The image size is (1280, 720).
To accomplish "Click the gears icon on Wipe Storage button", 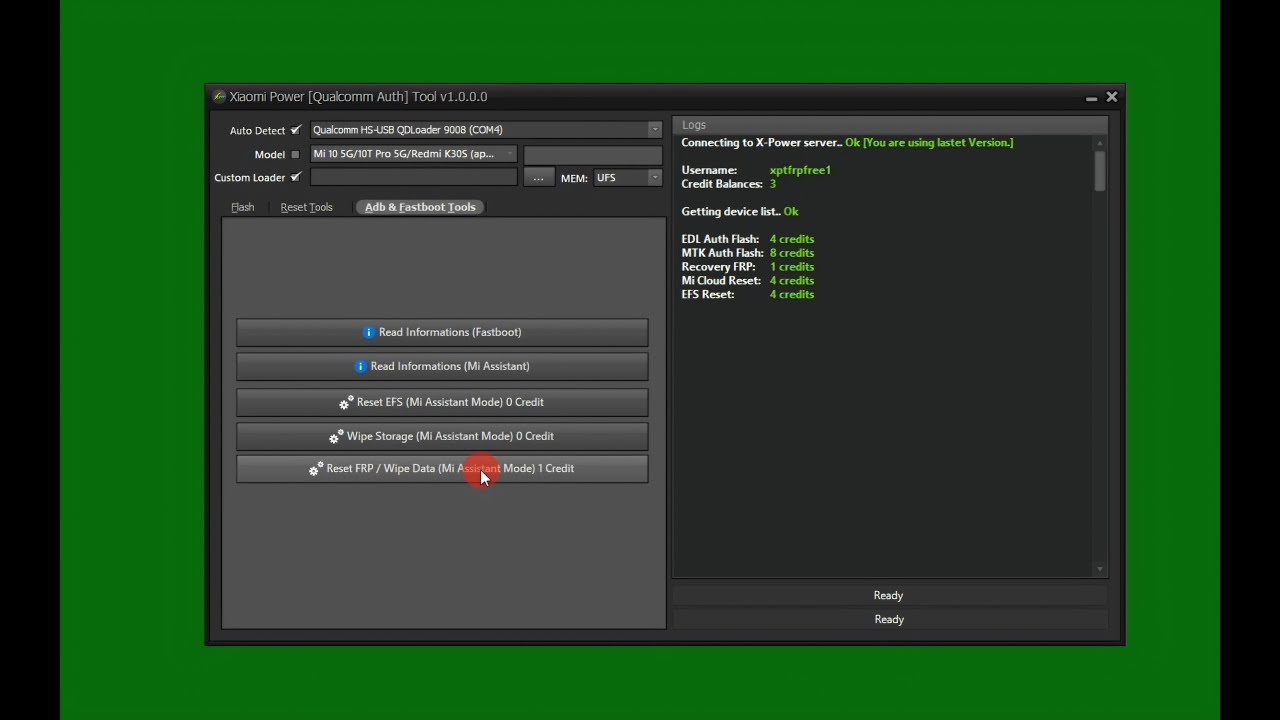I will [x=336, y=436].
